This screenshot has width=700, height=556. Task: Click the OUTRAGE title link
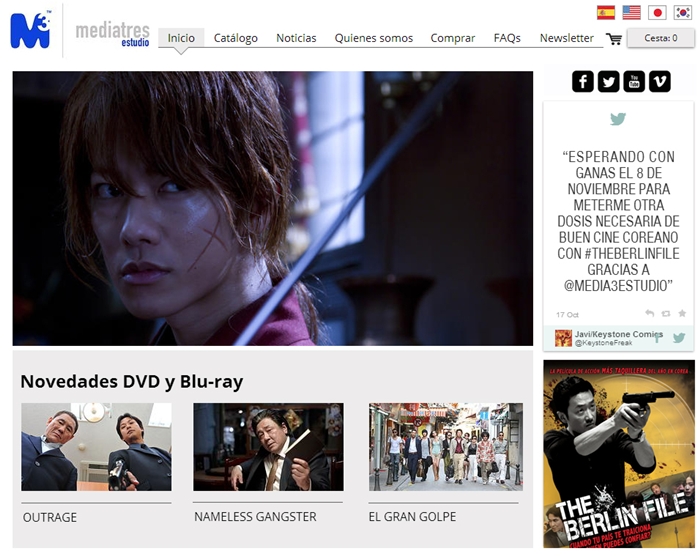coord(50,517)
